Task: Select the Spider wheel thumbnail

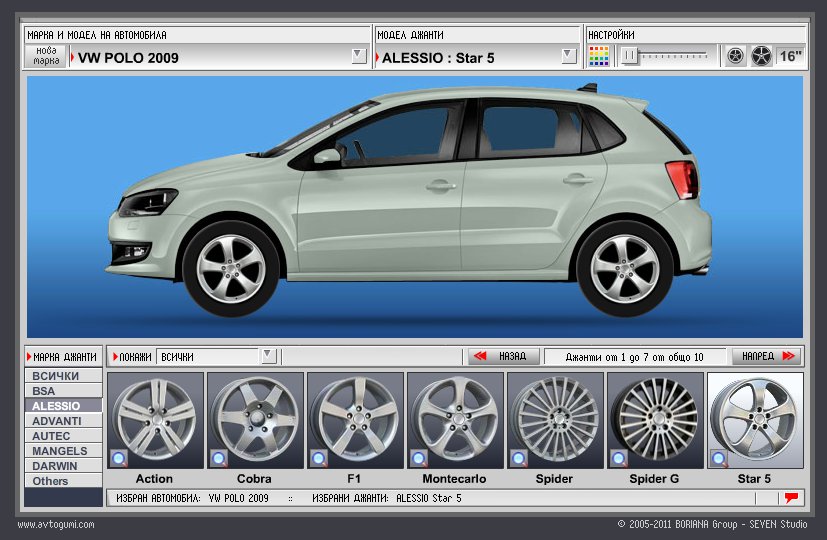Action: coord(555,419)
